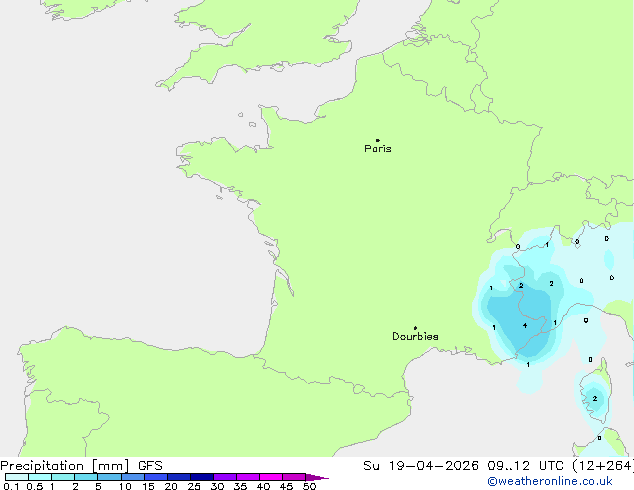Pick the 0.1 to 0.5 legend swatch
The image size is (634, 490).
pyautogui.click(x=17, y=477)
